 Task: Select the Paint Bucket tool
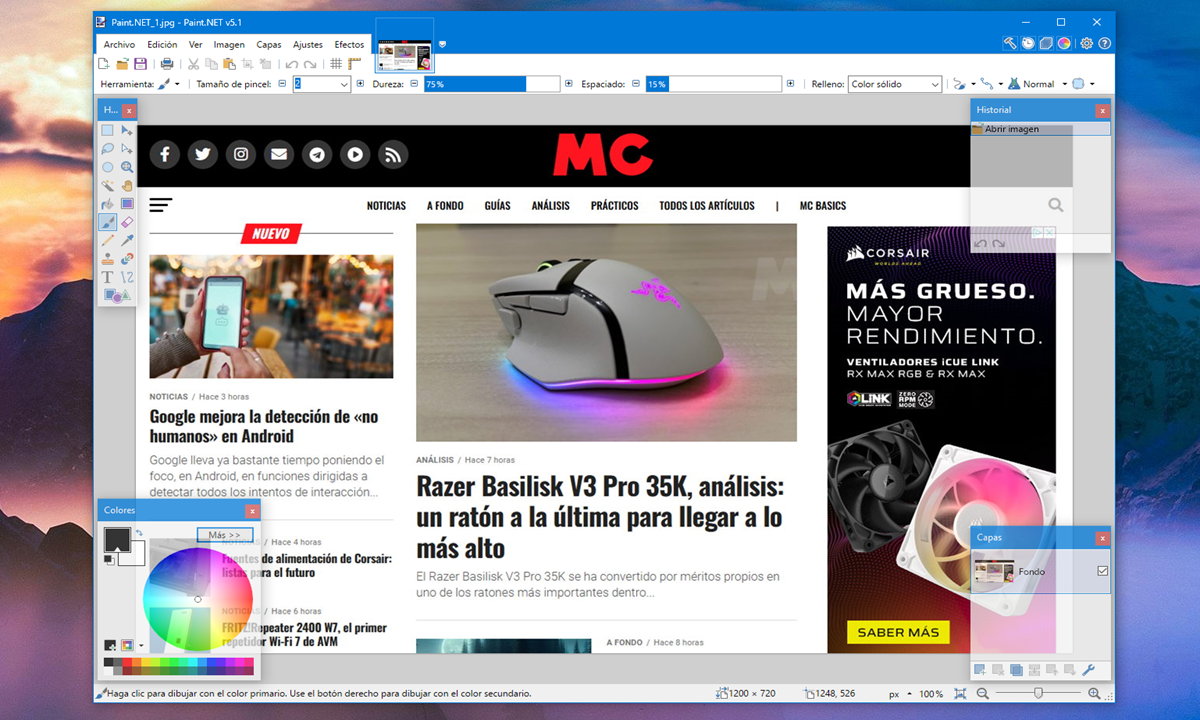pos(108,204)
